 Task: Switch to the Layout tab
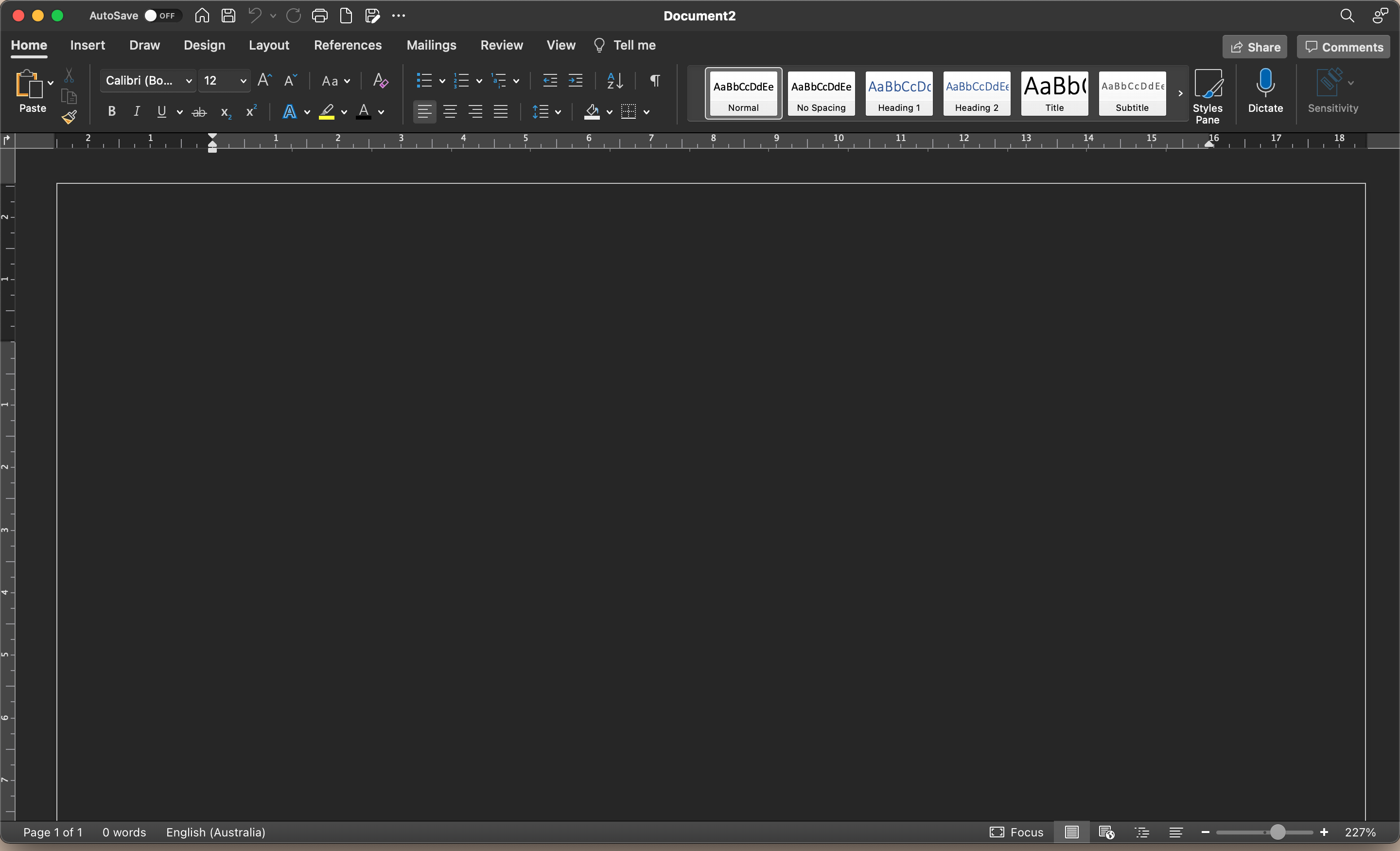pyautogui.click(x=269, y=46)
